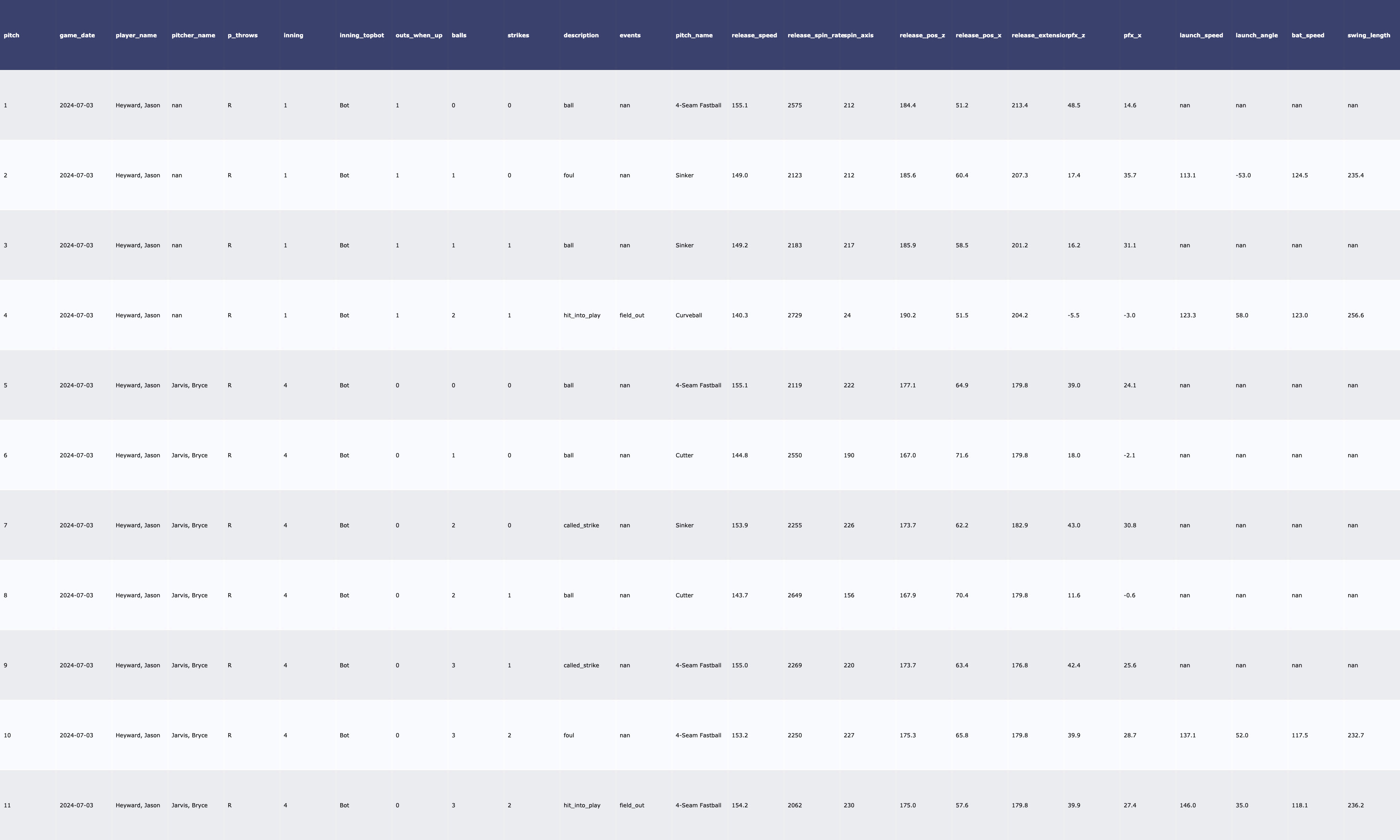Select the launch_angle column header
This screenshot has width=1400, height=840.
pos(1256,35)
